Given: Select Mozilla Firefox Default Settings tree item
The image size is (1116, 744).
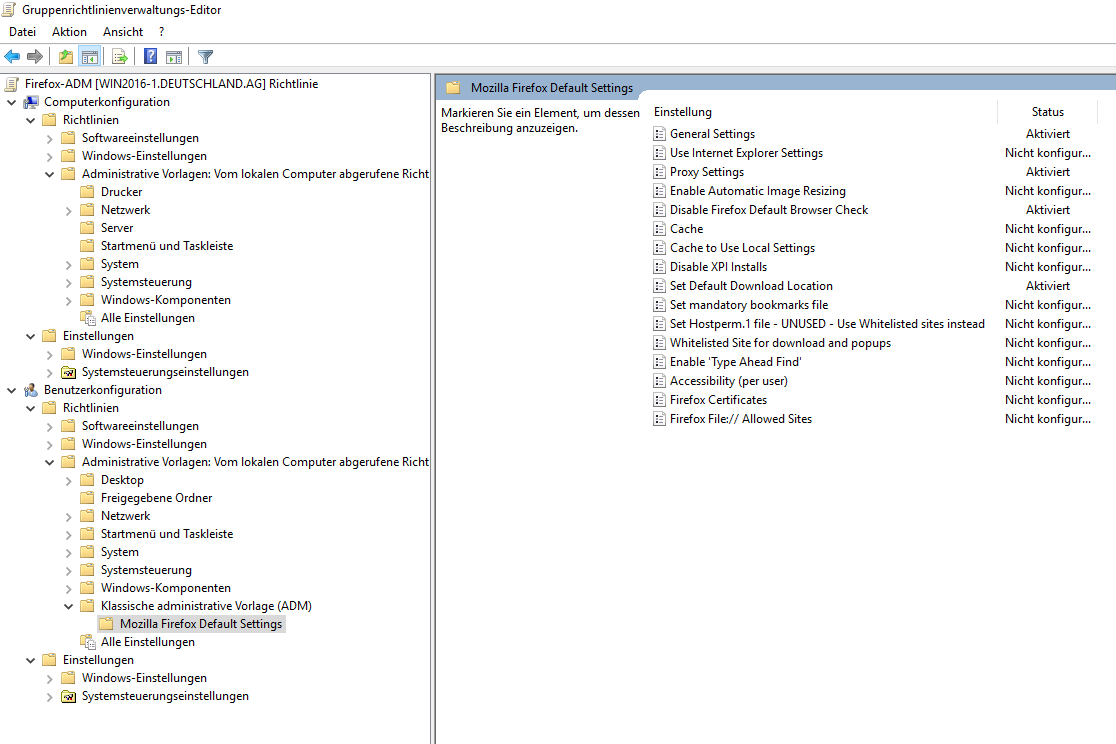Looking at the screenshot, I should (x=201, y=624).
